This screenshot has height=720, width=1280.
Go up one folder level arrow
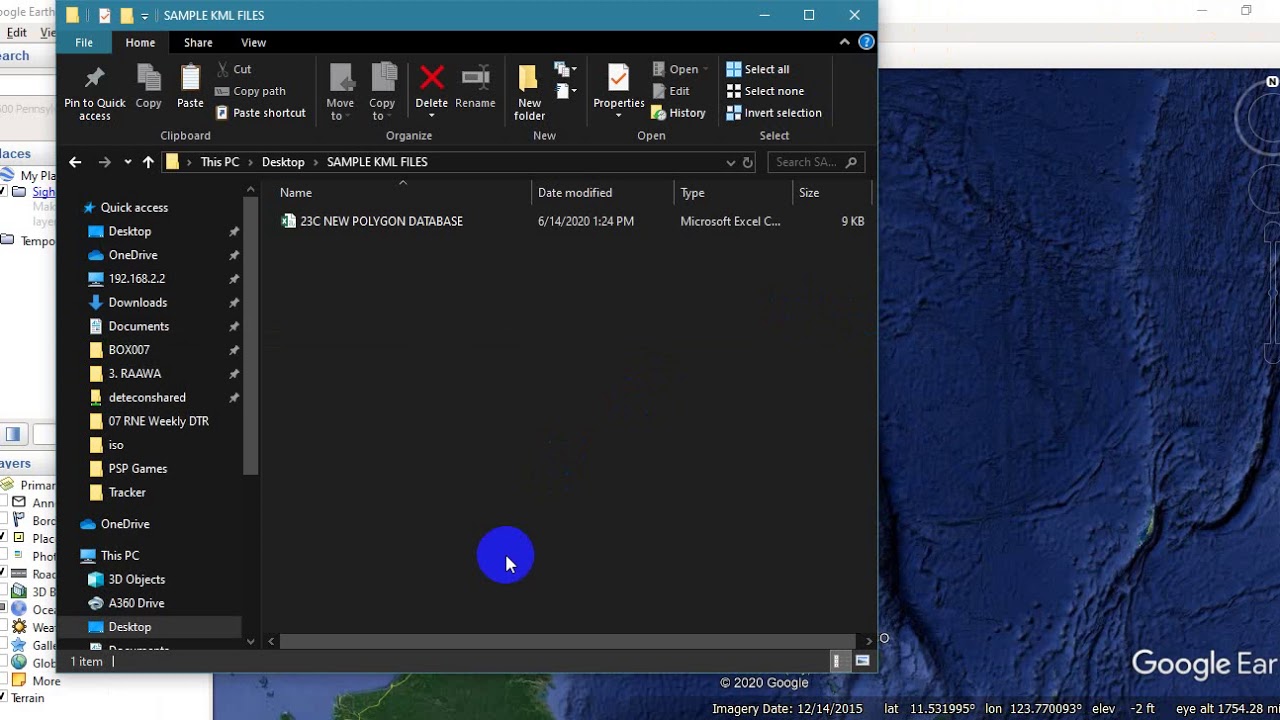coord(148,162)
